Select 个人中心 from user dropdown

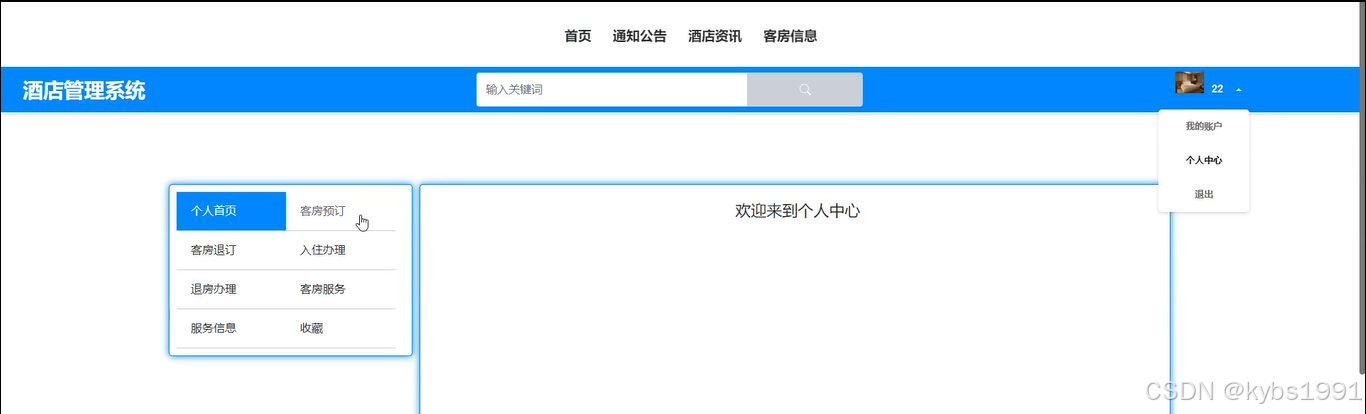click(1204, 160)
